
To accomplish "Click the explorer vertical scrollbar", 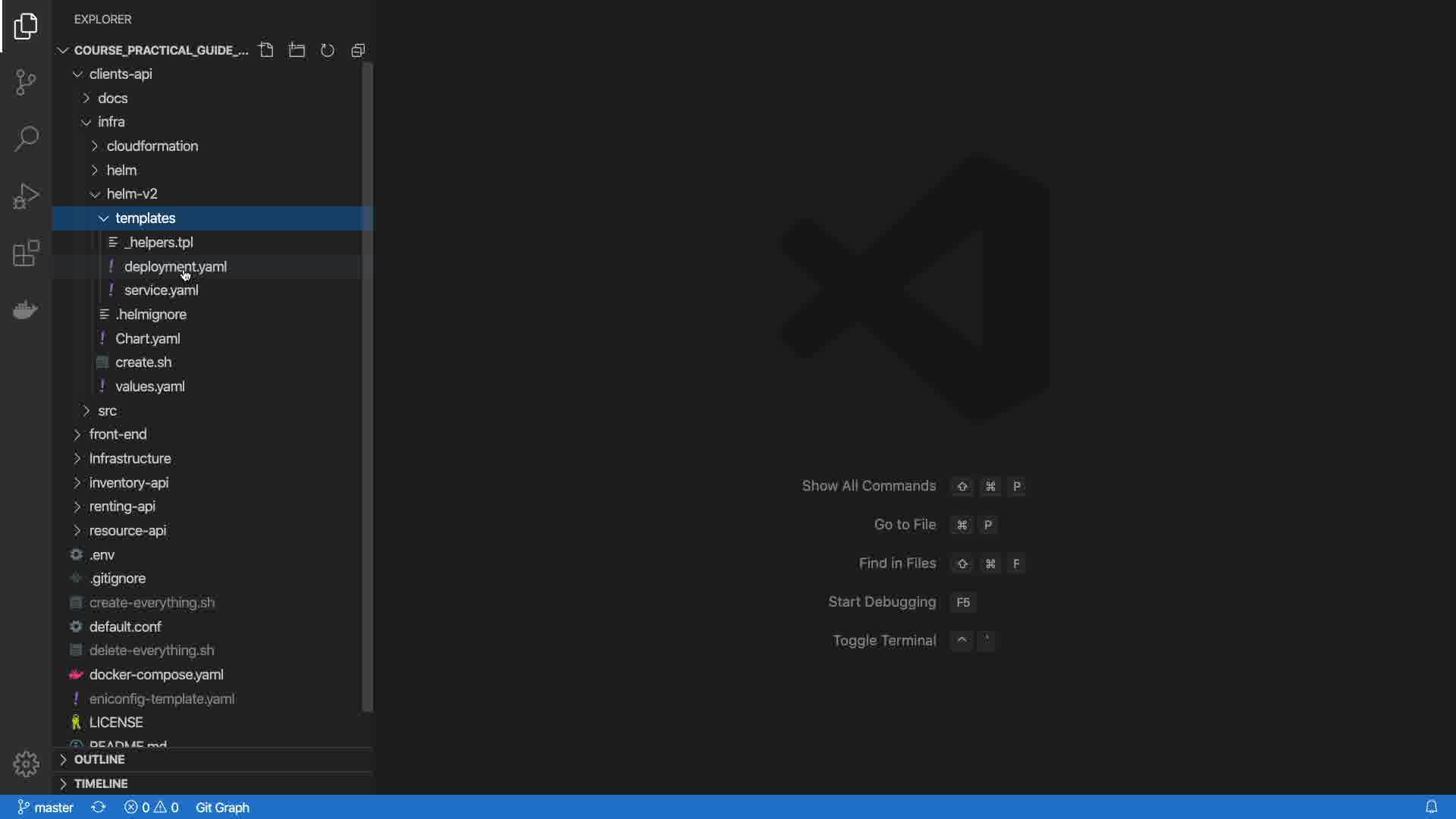I will point(368,387).
